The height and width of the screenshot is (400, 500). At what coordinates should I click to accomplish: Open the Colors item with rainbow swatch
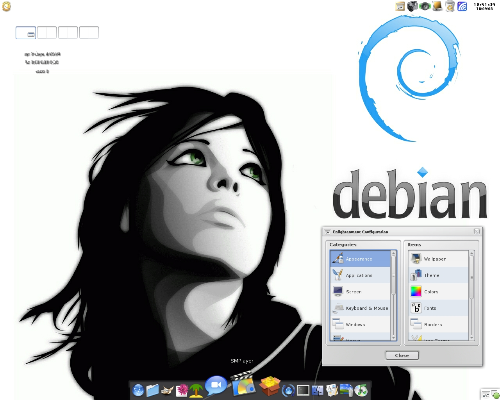pyautogui.click(x=438, y=292)
